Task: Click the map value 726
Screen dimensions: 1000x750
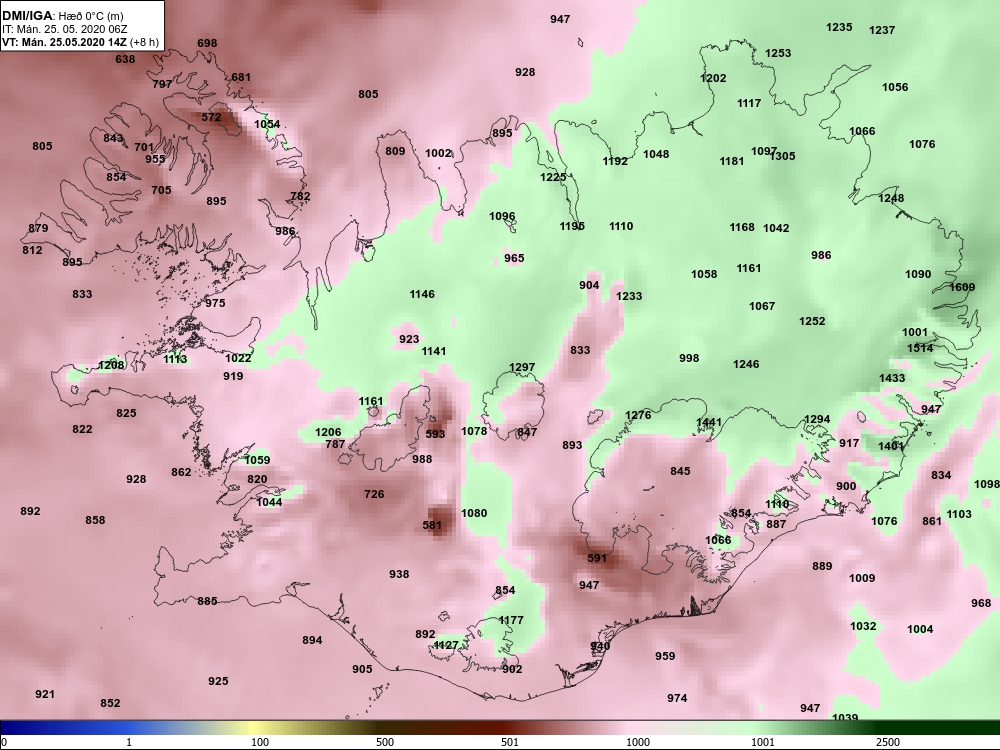Action: [x=374, y=494]
